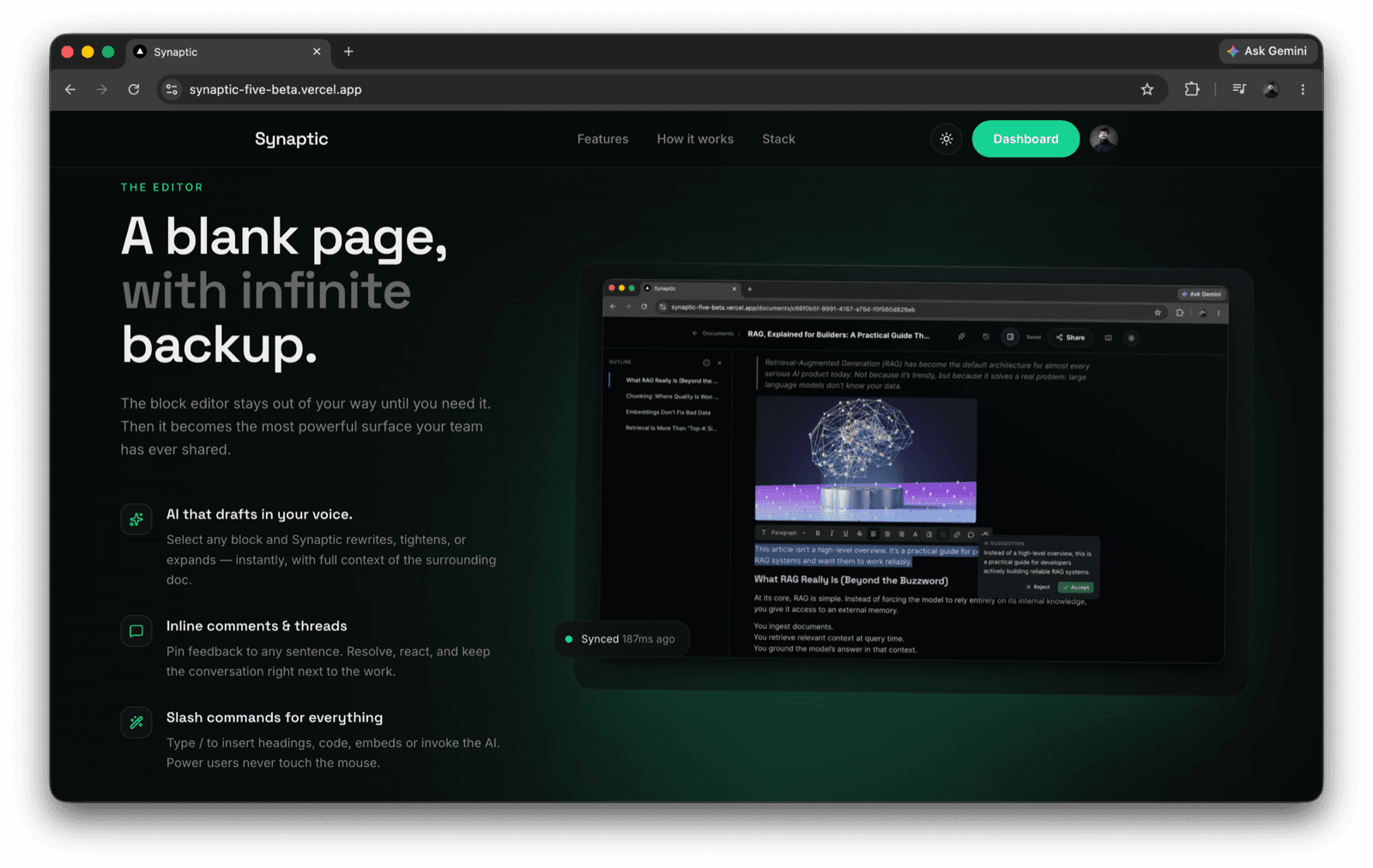The width and height of the screenshot is (1373, 868).
Task: Click the heading 'Slash commands for everything'
Action: (x=275, y=718)
